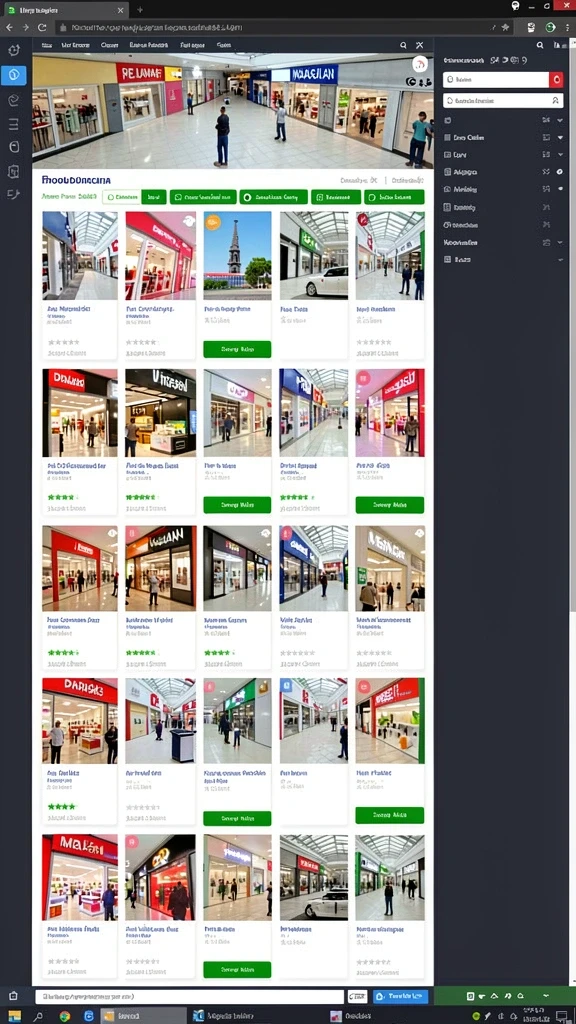Expand the second row's filled dropdown arrow in right panel
This screenshot has width=576, height=1024.
click(x=560, y=138)
